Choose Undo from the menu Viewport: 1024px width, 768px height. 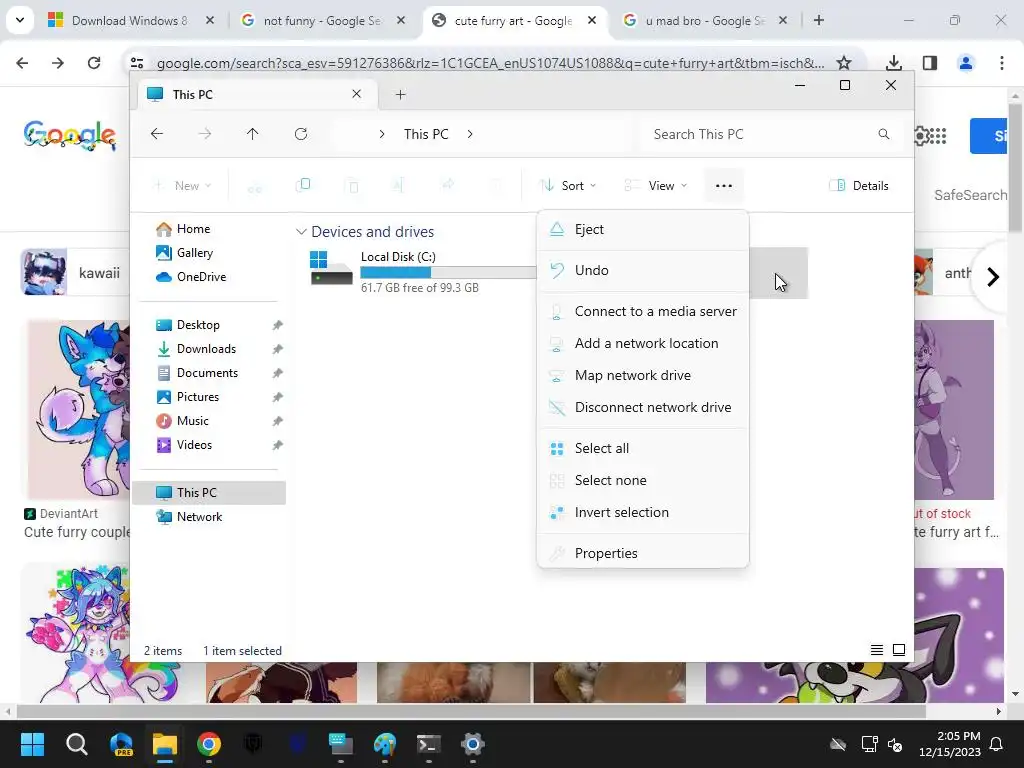coord(642,270)
